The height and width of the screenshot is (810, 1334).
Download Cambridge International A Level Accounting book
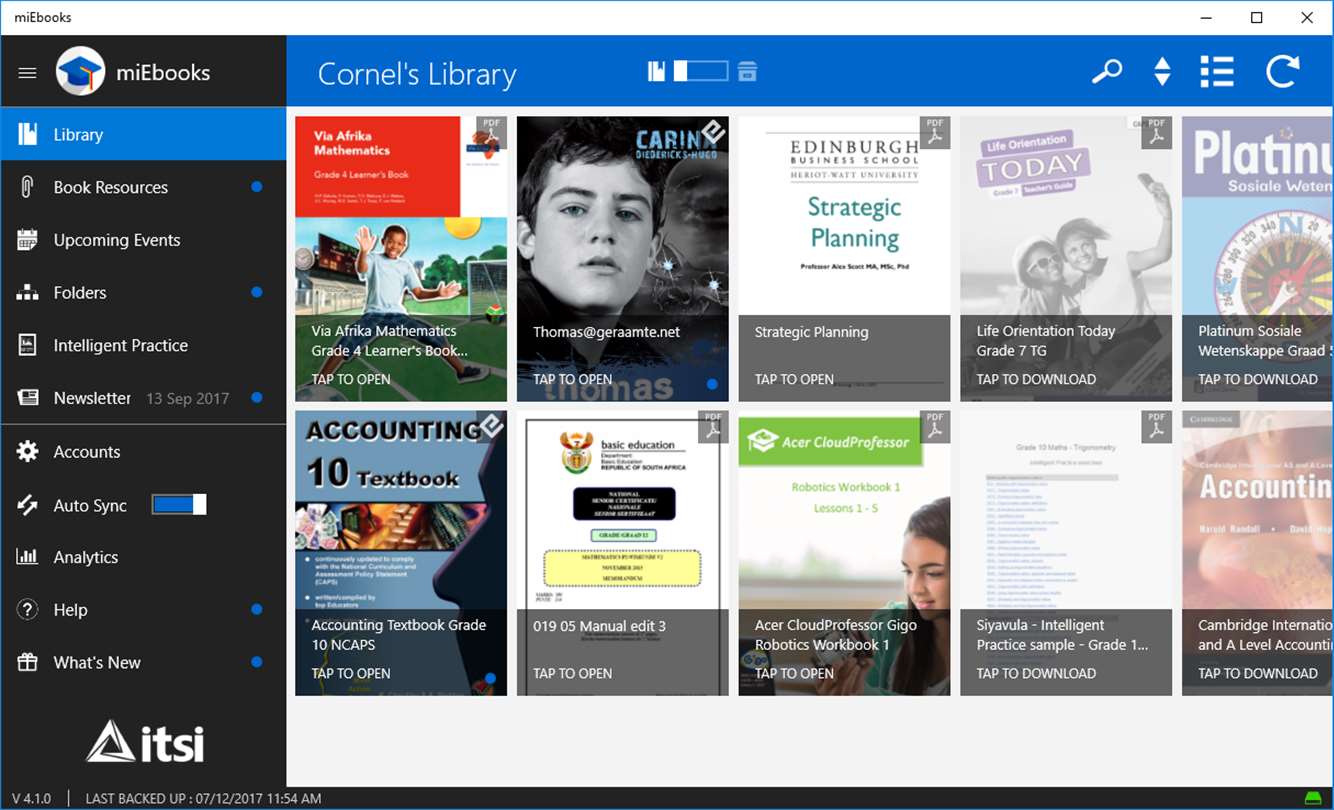[x=1258, y=553]
